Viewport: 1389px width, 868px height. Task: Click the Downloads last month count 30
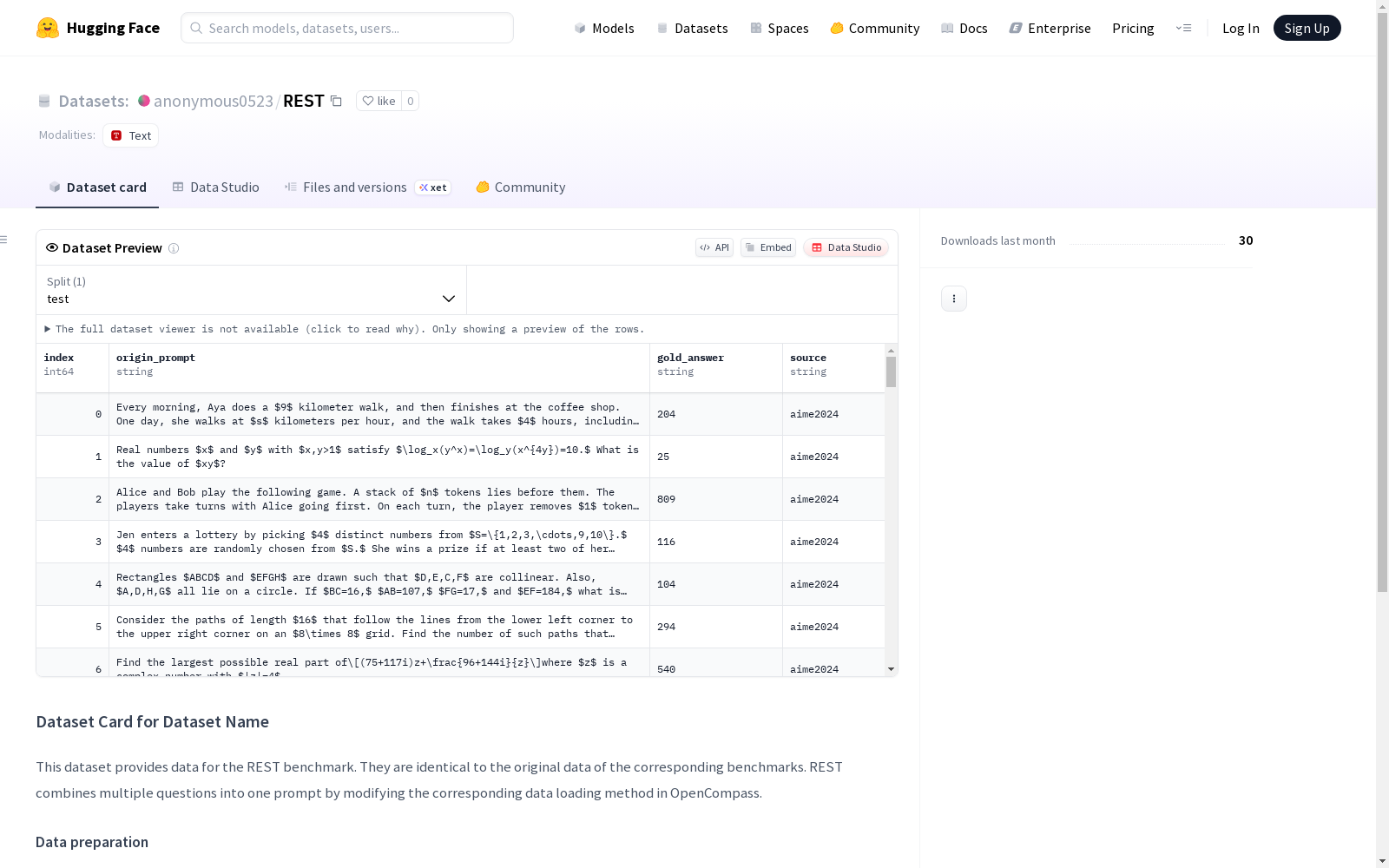pyautogui.click(x=1246, y=240)
